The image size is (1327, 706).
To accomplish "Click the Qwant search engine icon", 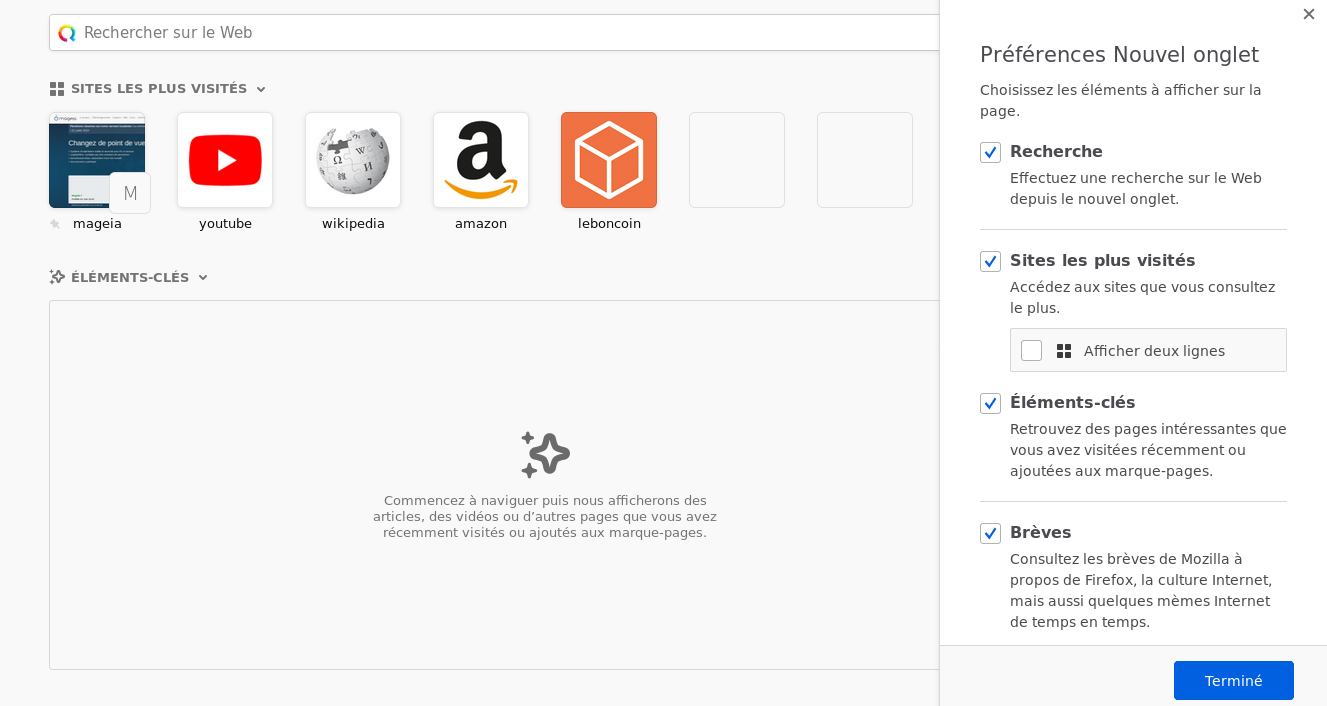I will pyautogui.click(x=67, y=33).
